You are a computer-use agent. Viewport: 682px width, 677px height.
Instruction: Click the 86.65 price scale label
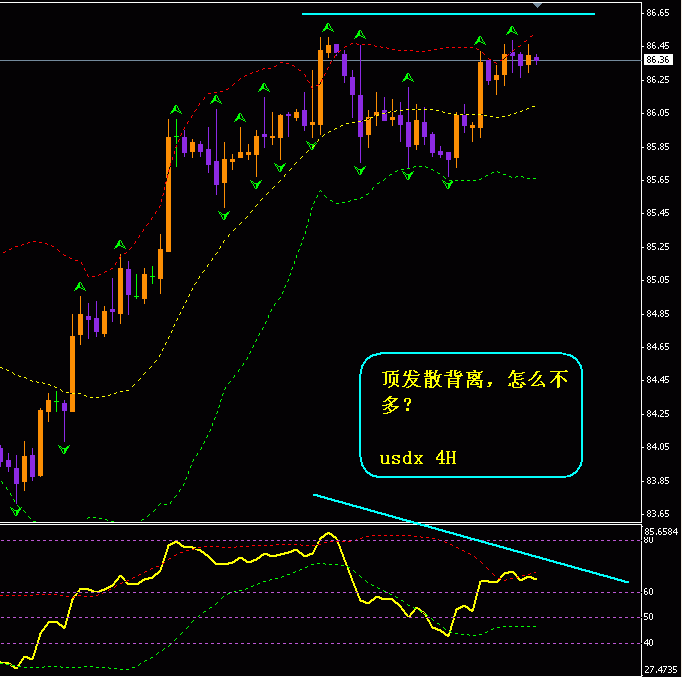click(x=658, y=13)
